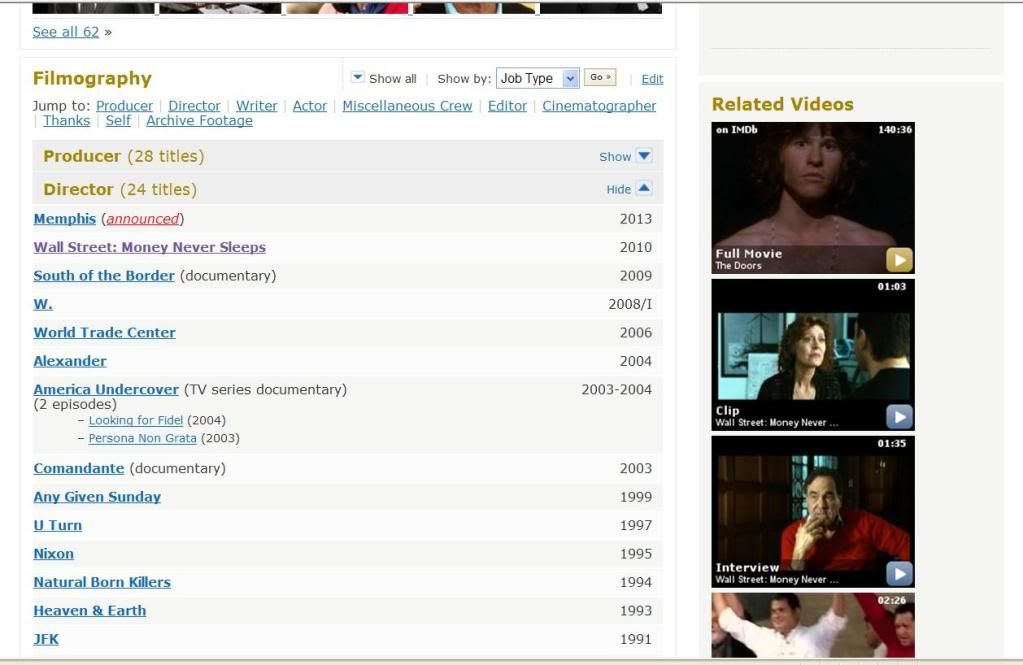Click the Wall Street clip thumbnail image
1023x665 pixels.
coord(813,355)
